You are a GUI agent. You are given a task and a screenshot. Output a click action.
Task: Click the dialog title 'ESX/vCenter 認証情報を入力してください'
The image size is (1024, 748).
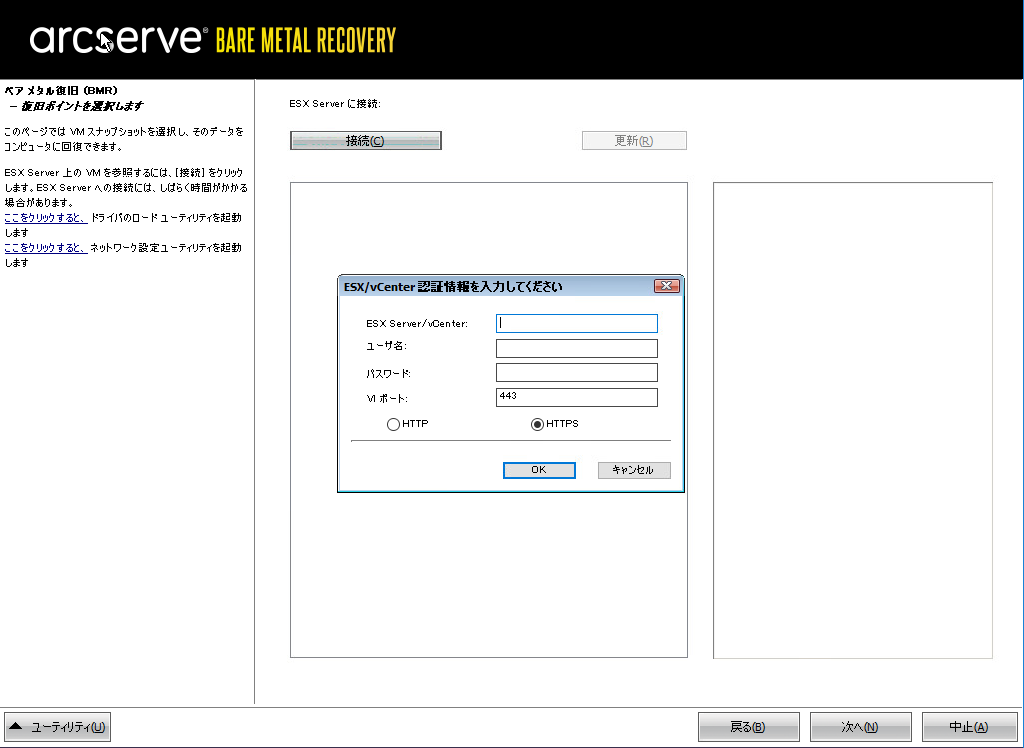click(x=453, y=286)
